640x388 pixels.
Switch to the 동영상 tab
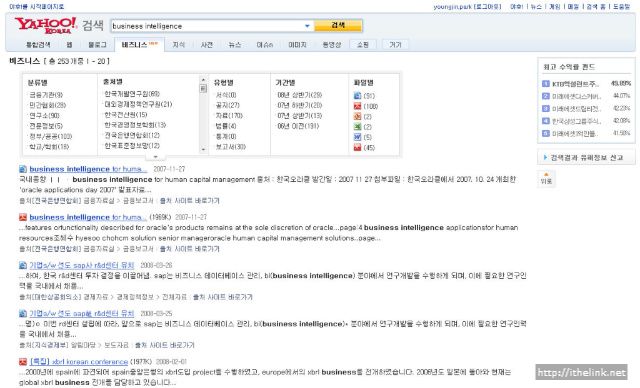point(331,45)
